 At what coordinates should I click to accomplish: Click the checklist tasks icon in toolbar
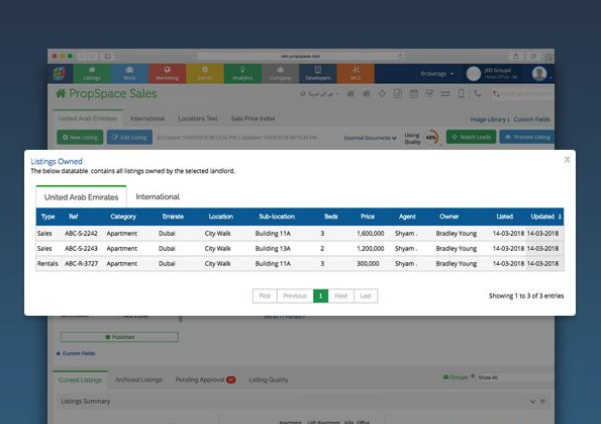coord(429,94)
